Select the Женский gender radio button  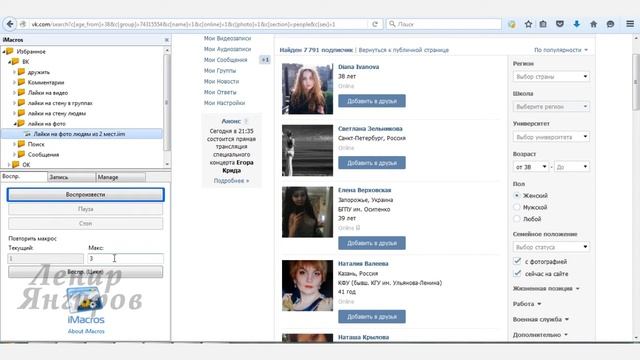click(517, 196)
